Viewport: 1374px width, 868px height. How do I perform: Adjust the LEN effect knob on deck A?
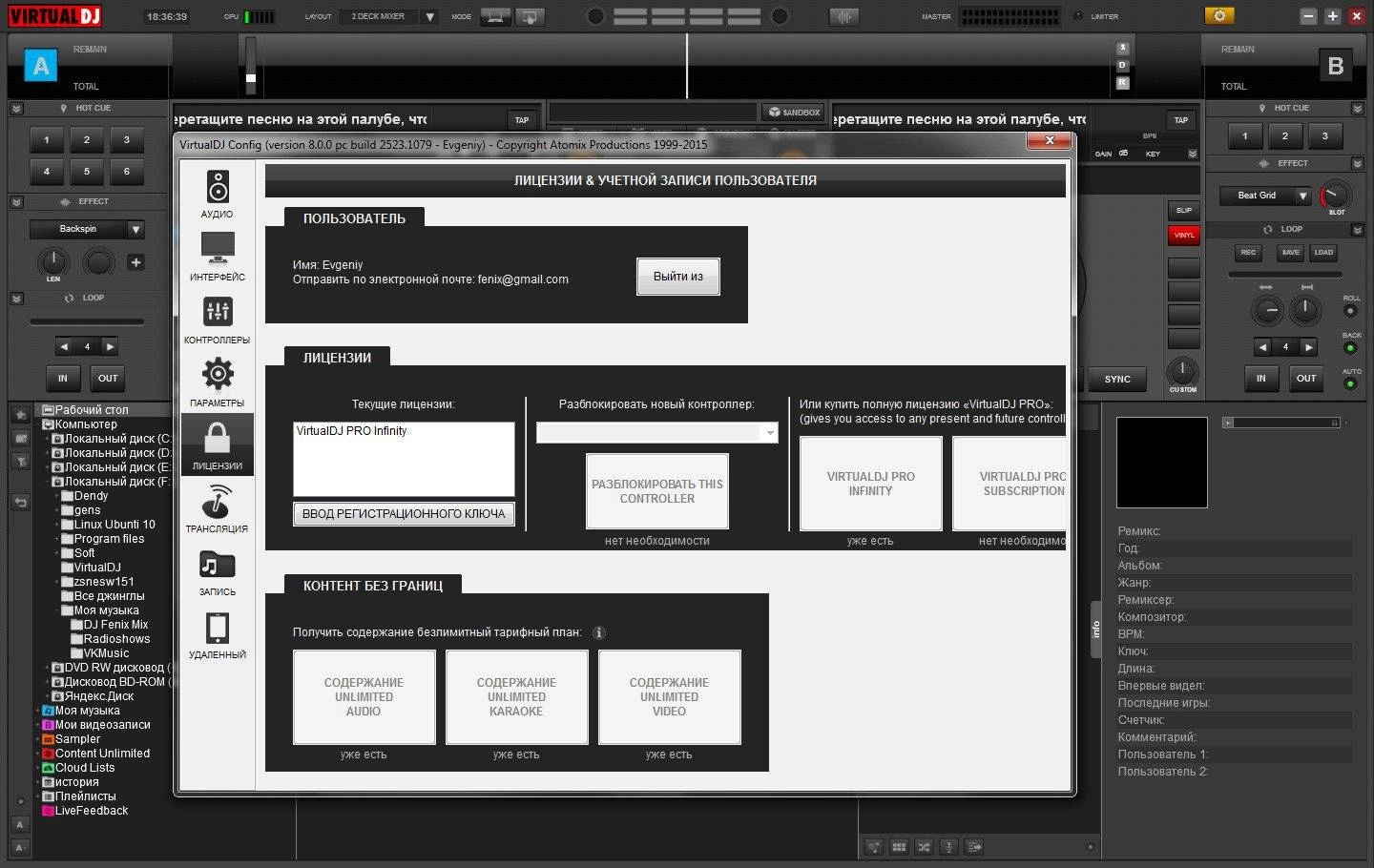[53, 260]
